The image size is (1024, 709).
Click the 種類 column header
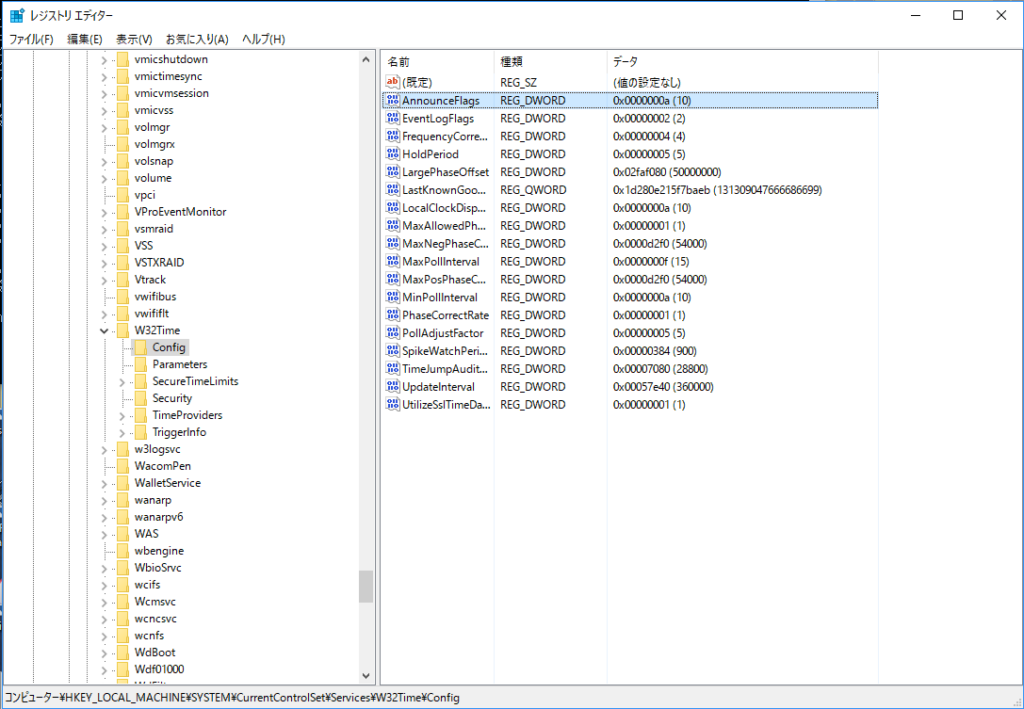[545, 61]
